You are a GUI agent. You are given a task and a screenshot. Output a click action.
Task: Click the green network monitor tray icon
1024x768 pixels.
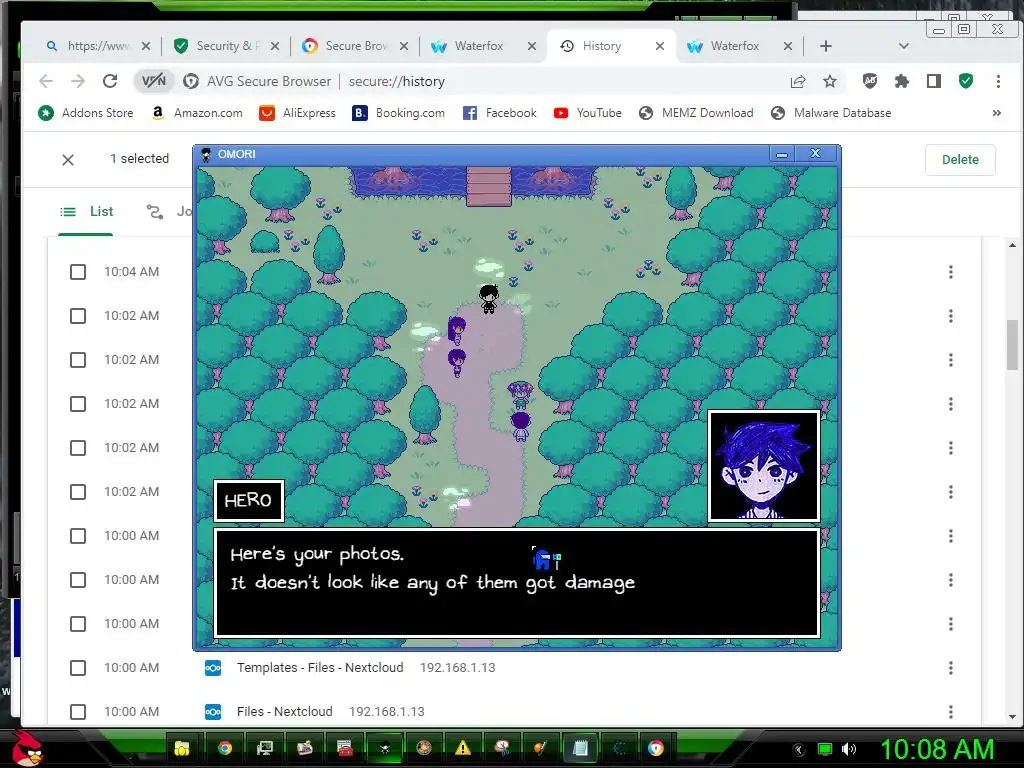(x=825, y=749)
